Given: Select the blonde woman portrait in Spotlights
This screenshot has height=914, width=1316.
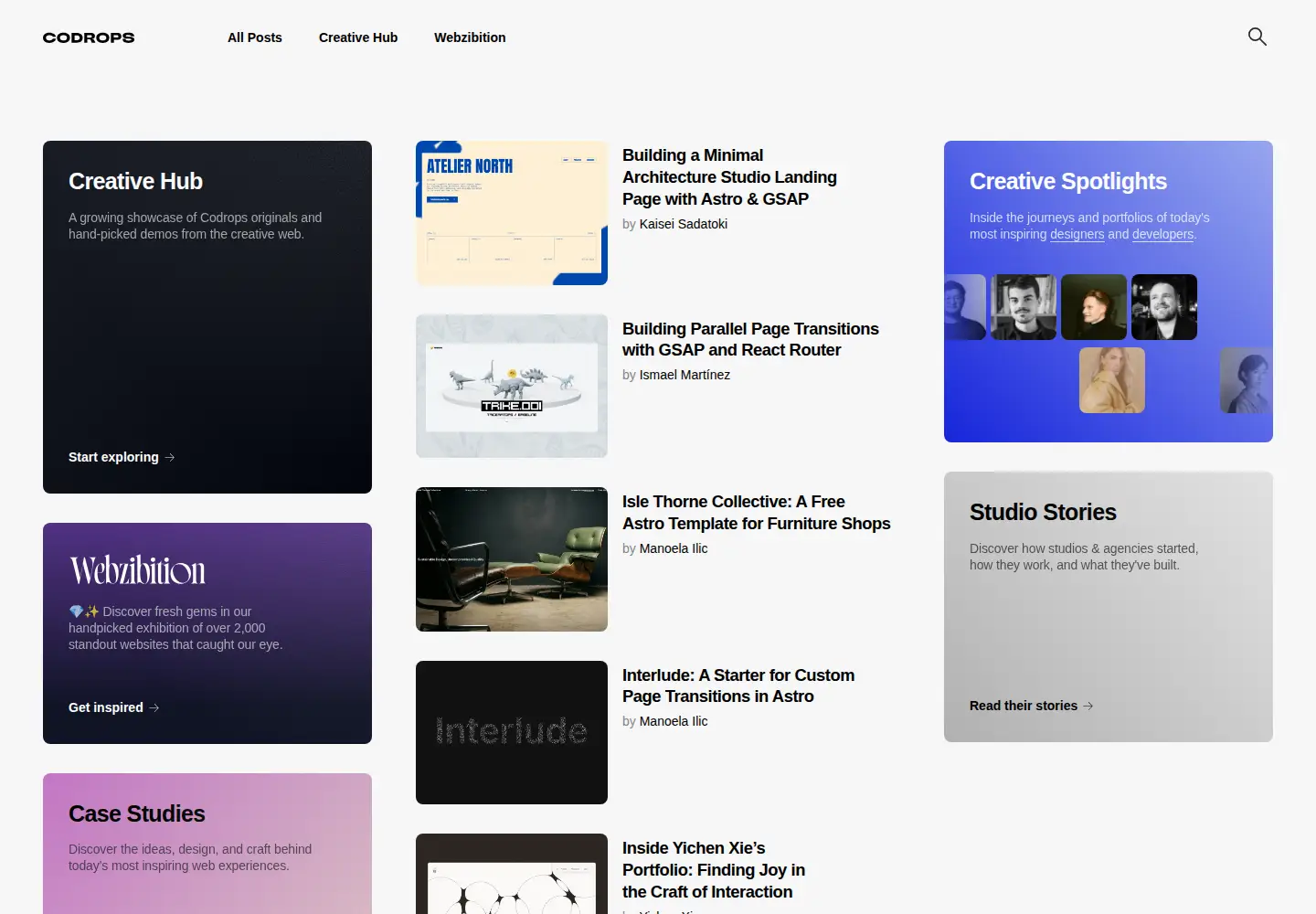Looking at the screenshot, I should tap(1112, 380).
